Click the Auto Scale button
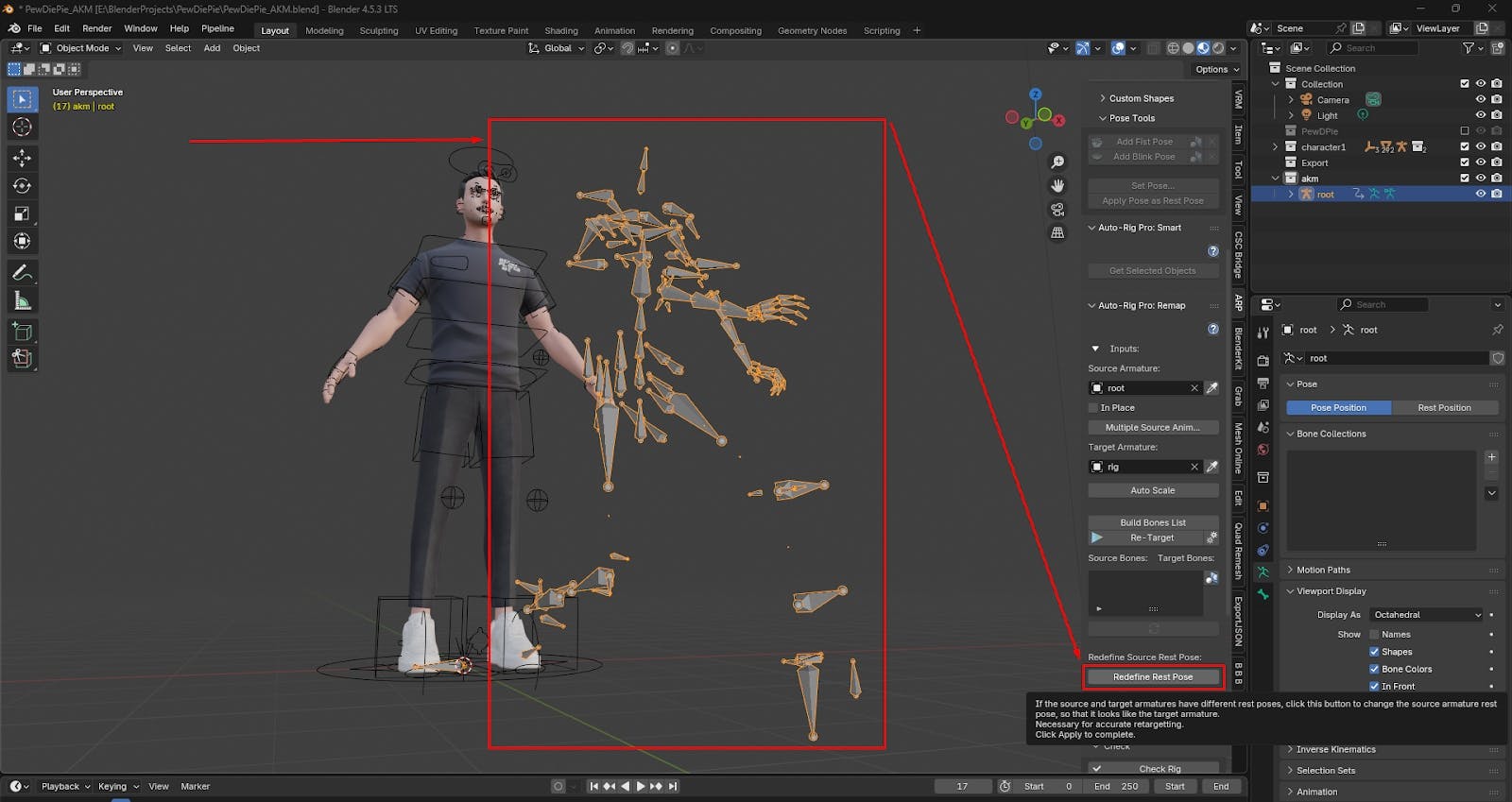 [1153, 490]
